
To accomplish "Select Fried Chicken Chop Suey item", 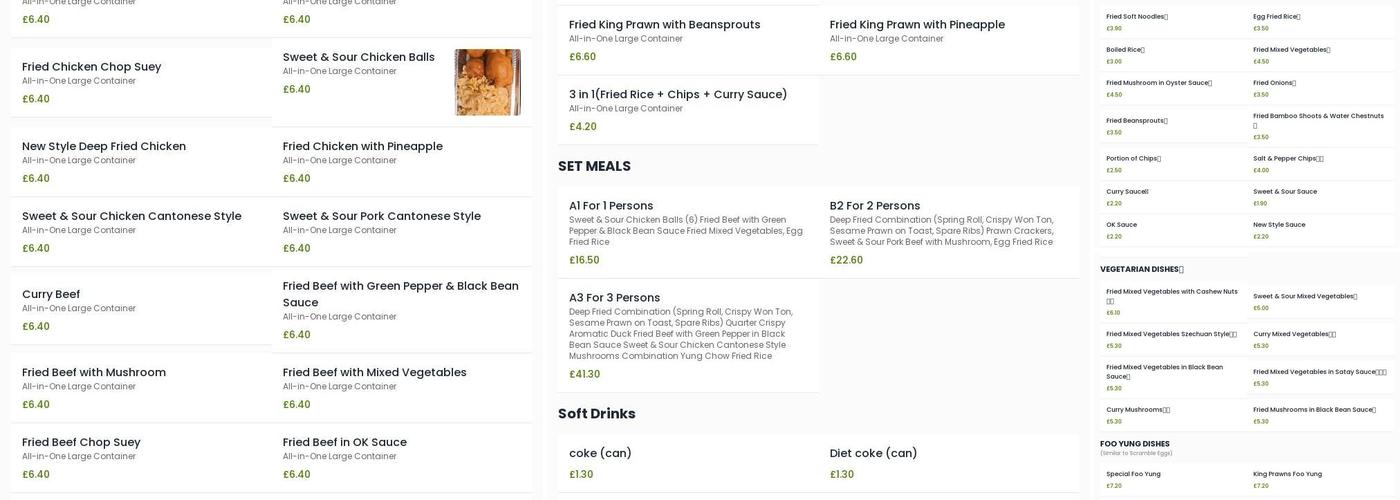I will pos(91,67).
